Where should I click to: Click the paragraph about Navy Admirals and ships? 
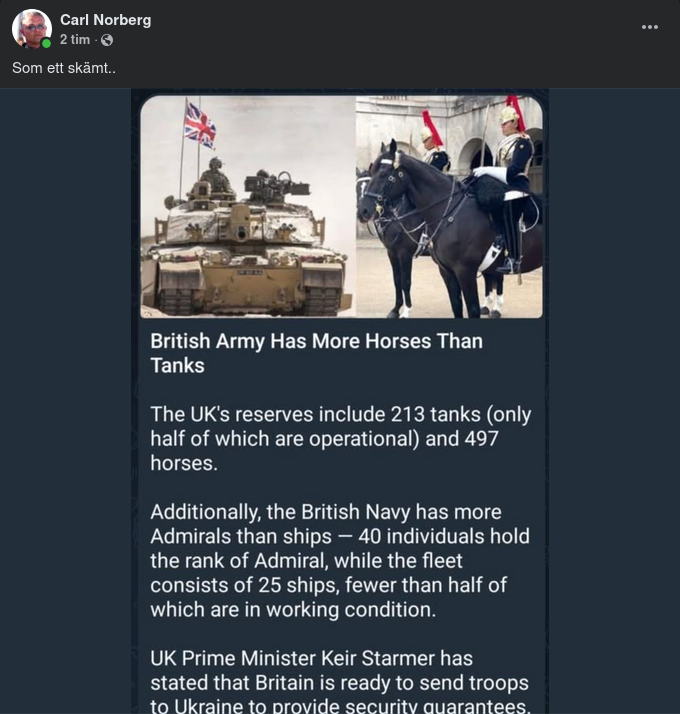click(340, 560)
